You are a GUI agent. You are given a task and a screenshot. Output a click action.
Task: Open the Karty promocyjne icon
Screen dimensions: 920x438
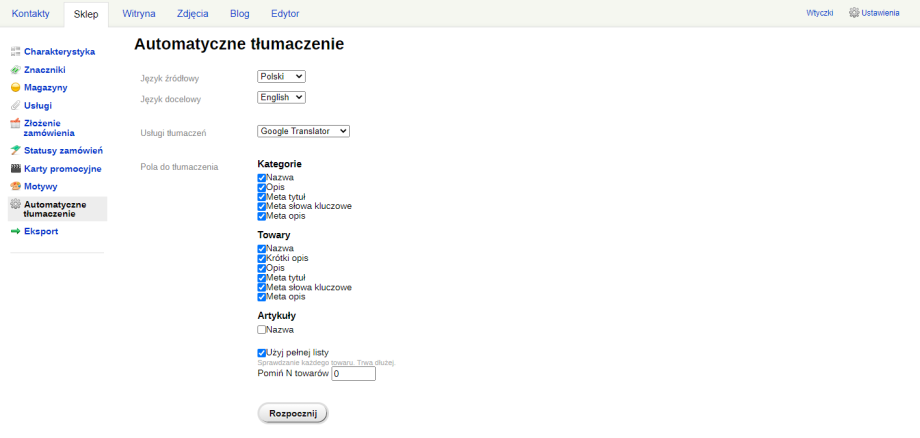[x=16, y=169]
